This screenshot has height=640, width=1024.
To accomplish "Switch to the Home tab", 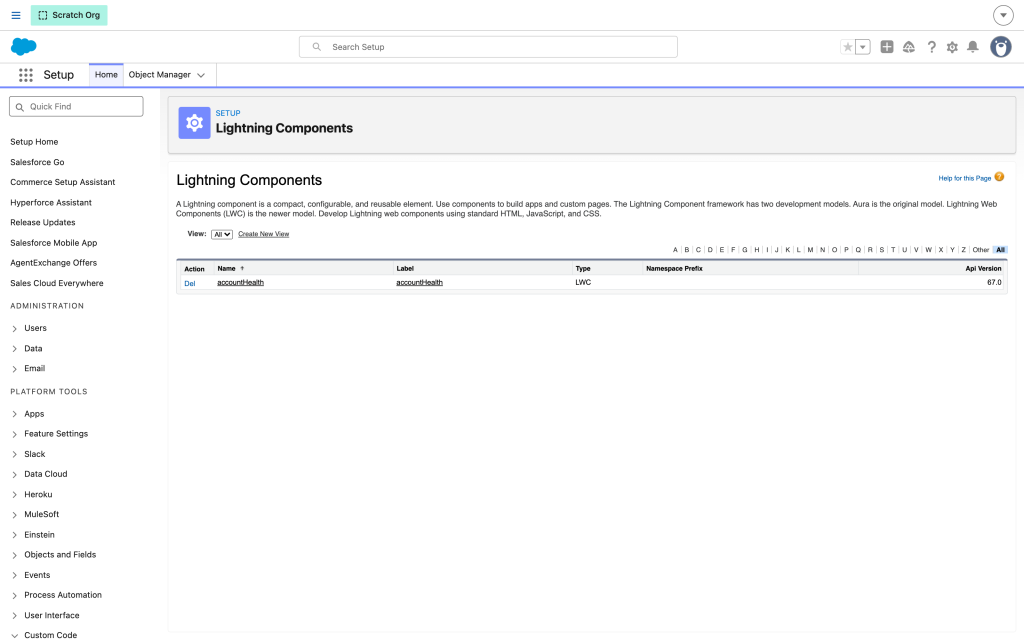I will pos(106,74).
